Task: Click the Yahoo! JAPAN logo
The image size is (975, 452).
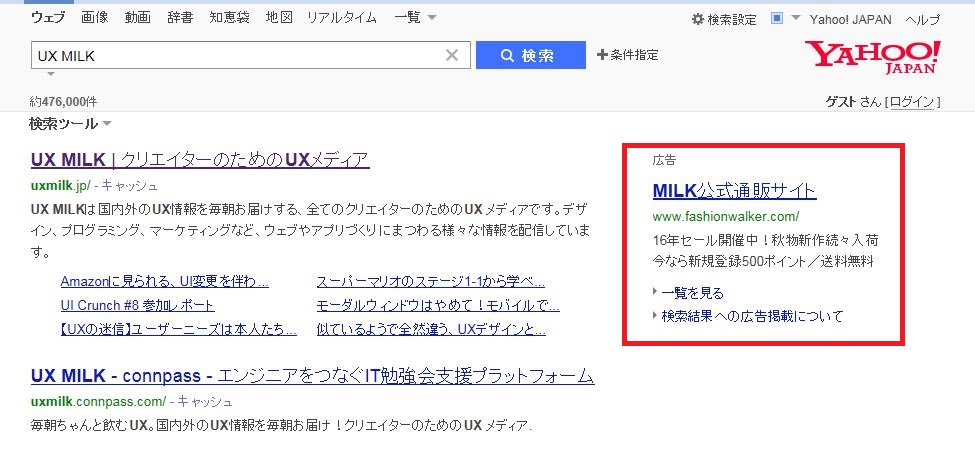Action: coord(873,57)
